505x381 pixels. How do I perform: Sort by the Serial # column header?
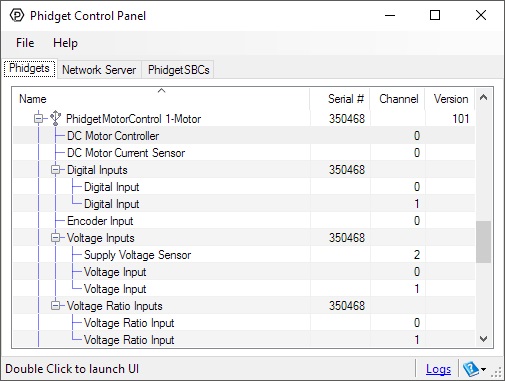coord(340,99)
